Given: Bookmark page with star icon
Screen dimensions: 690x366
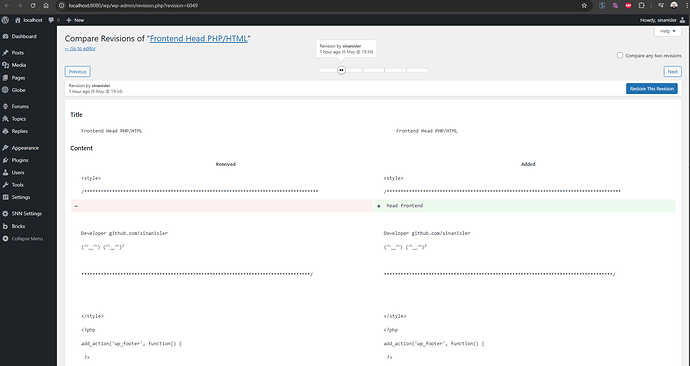Looking at the screenshot, I should pos(584,6).
